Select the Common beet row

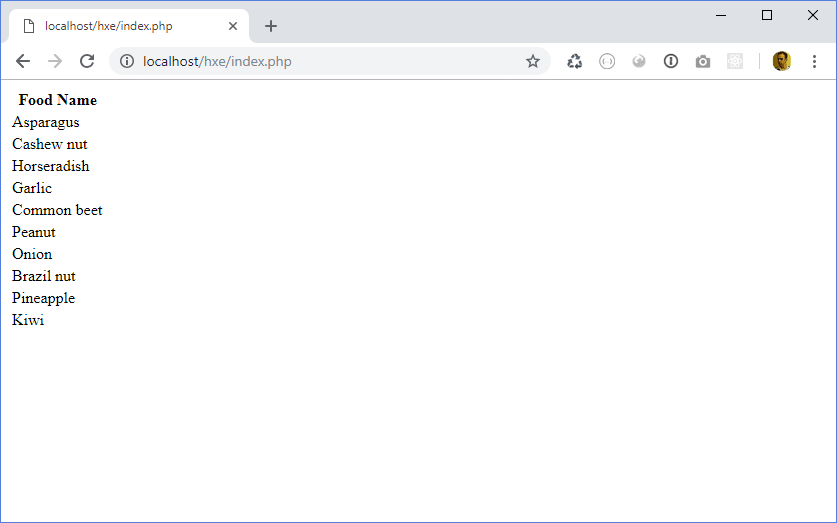tap(57, 210)
